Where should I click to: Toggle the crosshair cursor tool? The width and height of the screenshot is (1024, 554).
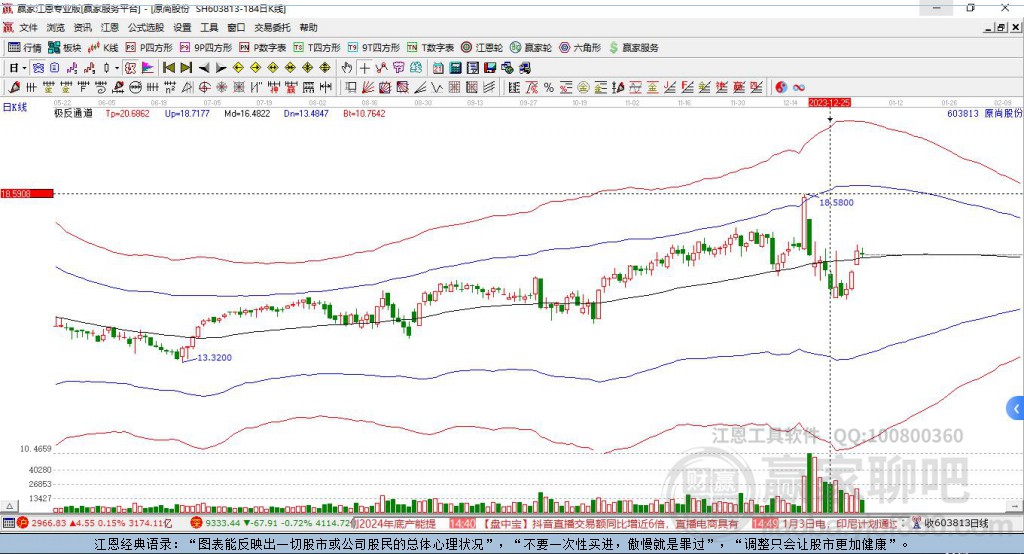pos(364,68)
